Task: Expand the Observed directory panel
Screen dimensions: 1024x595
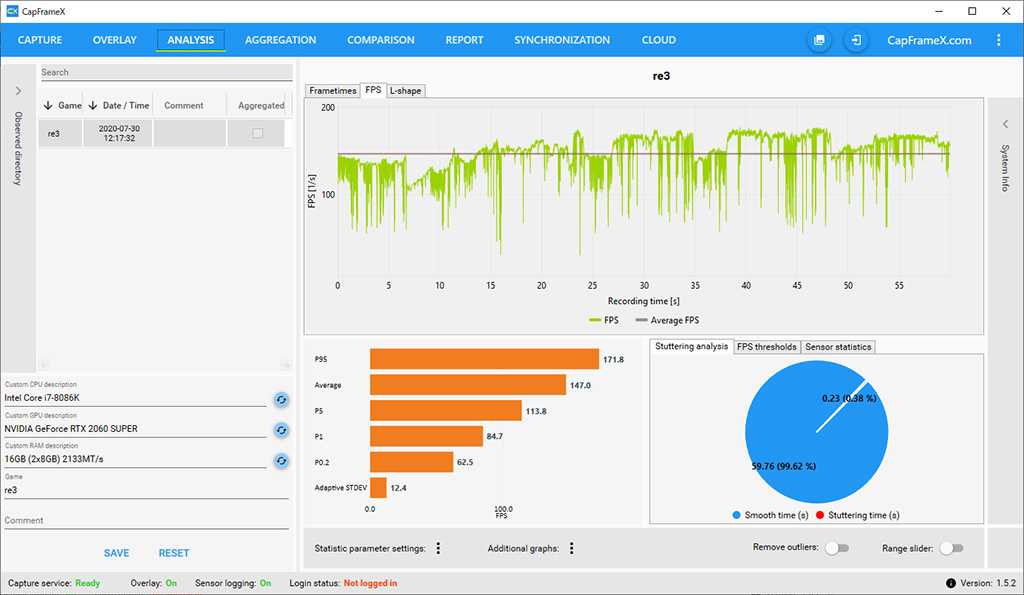Action: pyautogui.click(x=18, y=91)
